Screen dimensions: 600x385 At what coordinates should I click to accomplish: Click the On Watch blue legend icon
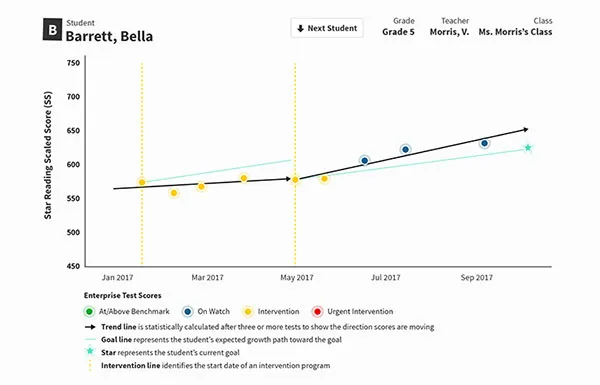click(188, 312)
